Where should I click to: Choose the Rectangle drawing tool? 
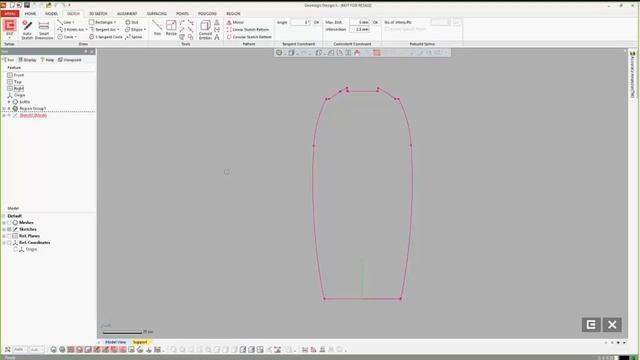pos(101,22)
